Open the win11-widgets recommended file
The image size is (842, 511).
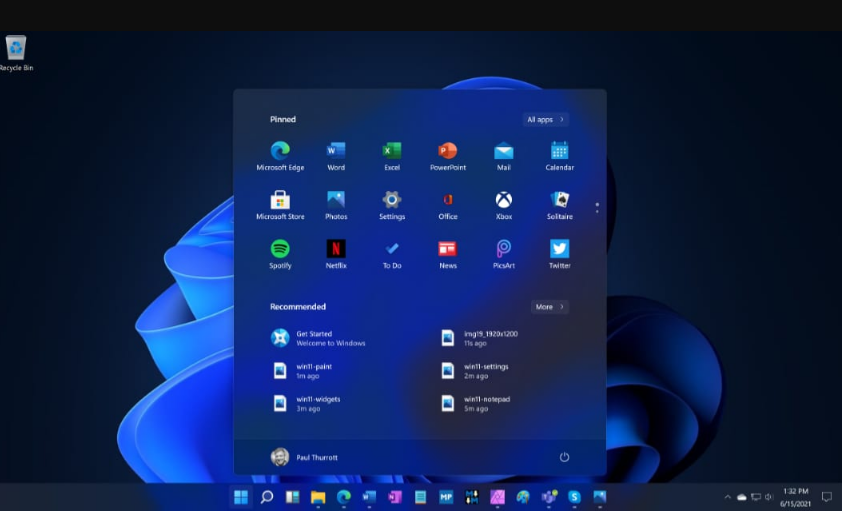pos(306,404)
